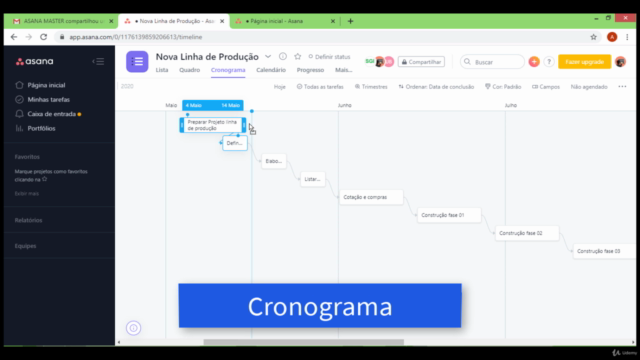
Task: Open Chrome three-dot menu
Action: 627,37
